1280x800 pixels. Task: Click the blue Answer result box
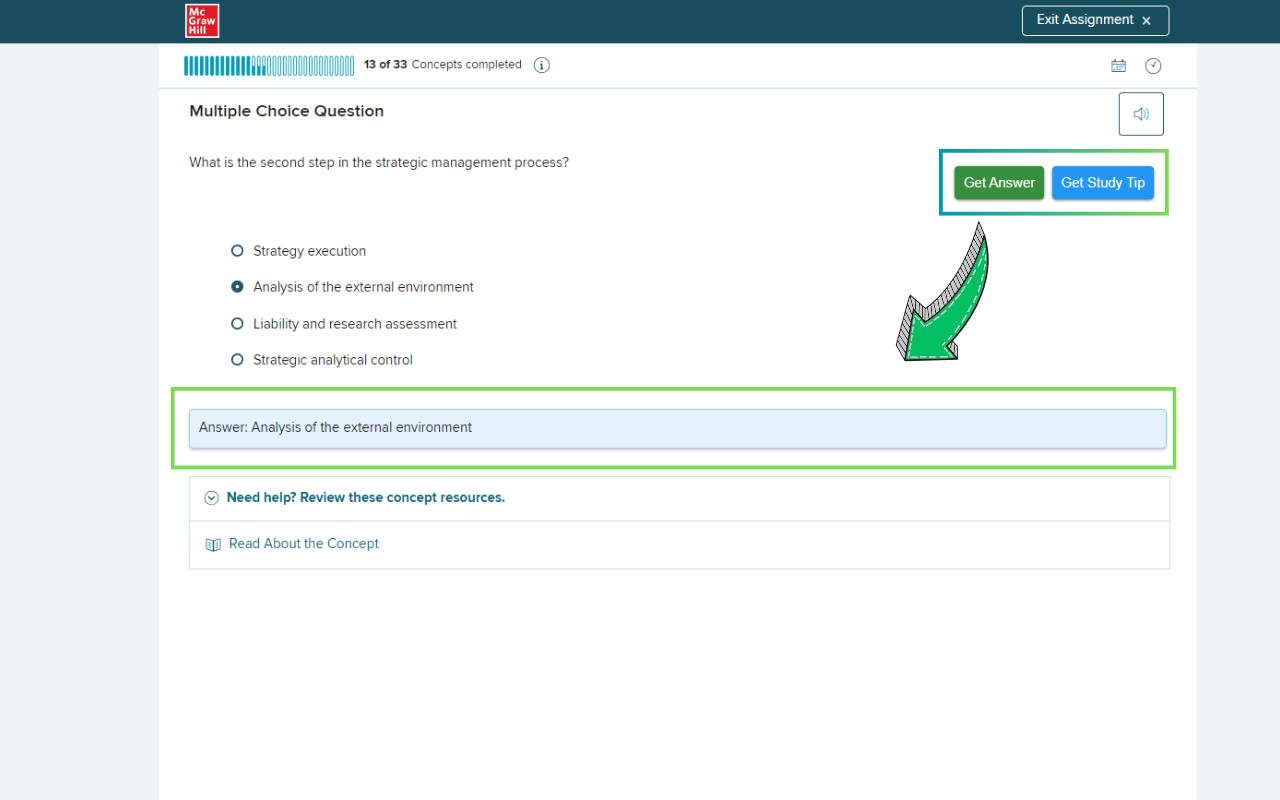pos(677,428)
